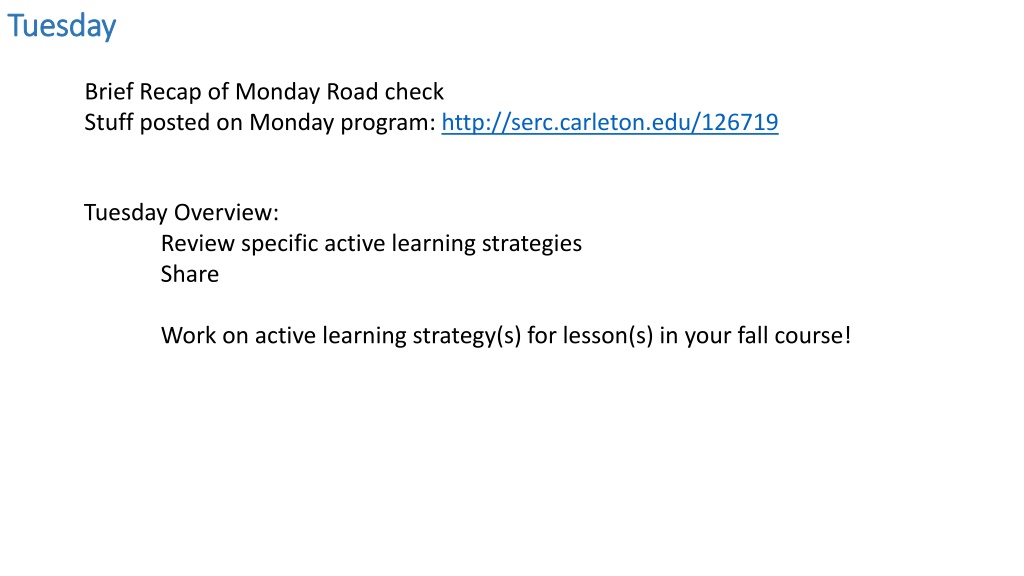
Task: Click the Share line under Tuesday Overview
Action: point(189,274)
